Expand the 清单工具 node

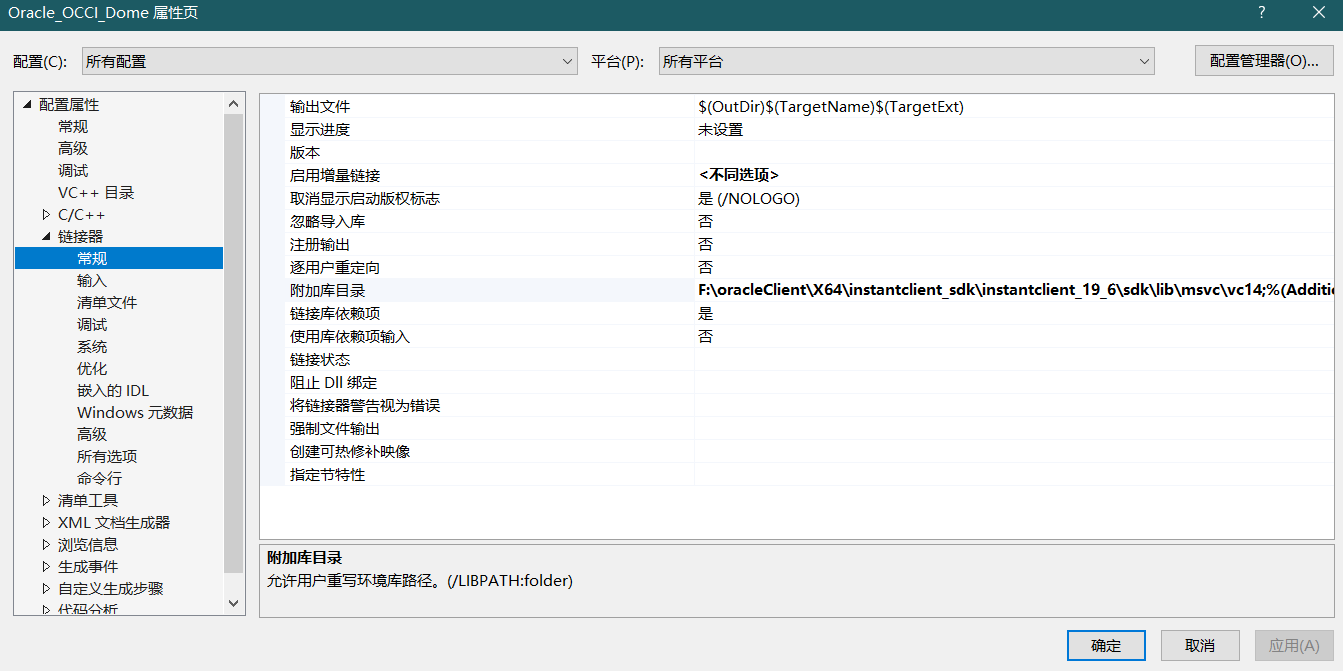click(x=45, y=500)
